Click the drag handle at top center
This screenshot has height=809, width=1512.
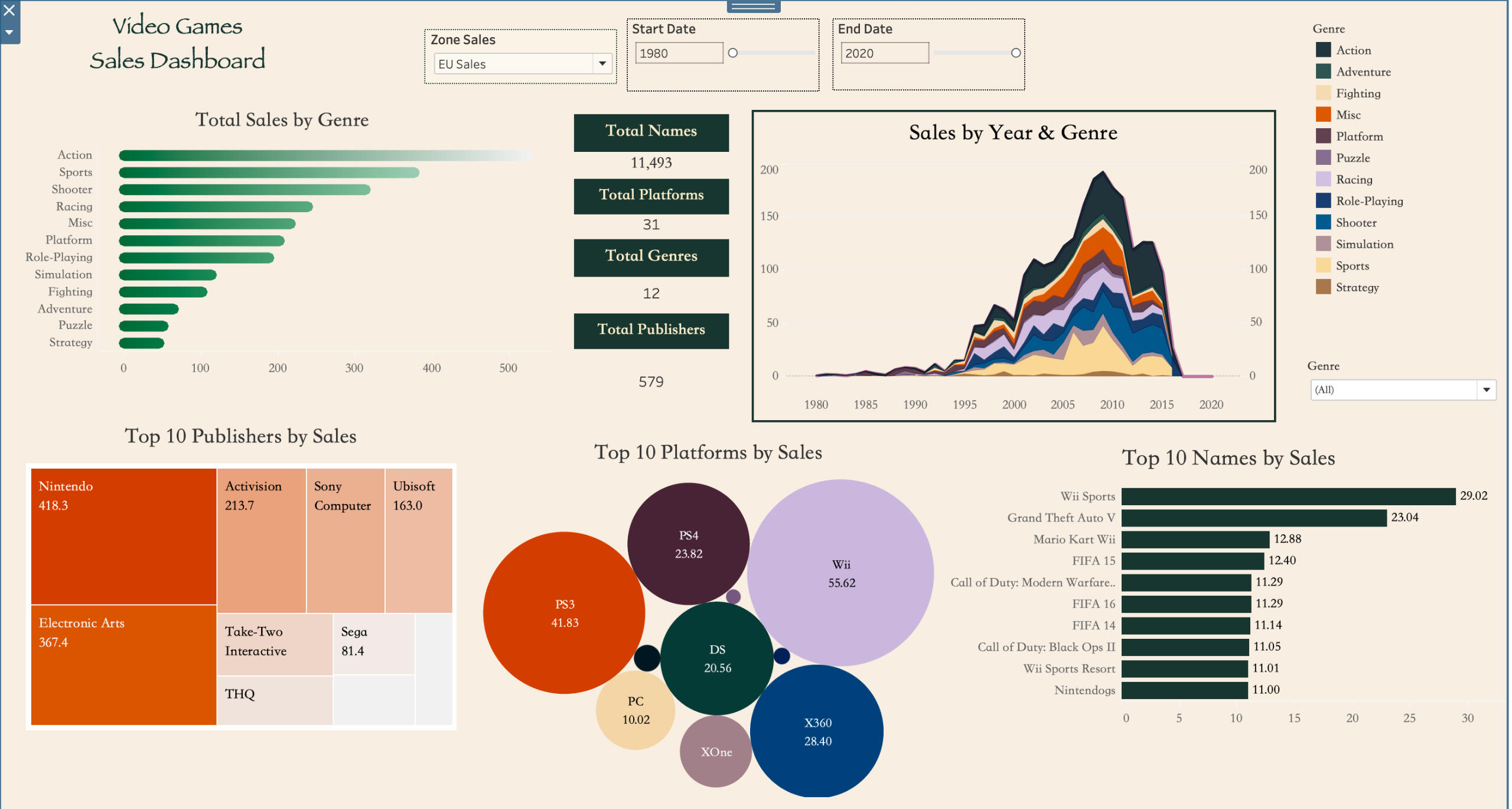[x=754, y=7]
